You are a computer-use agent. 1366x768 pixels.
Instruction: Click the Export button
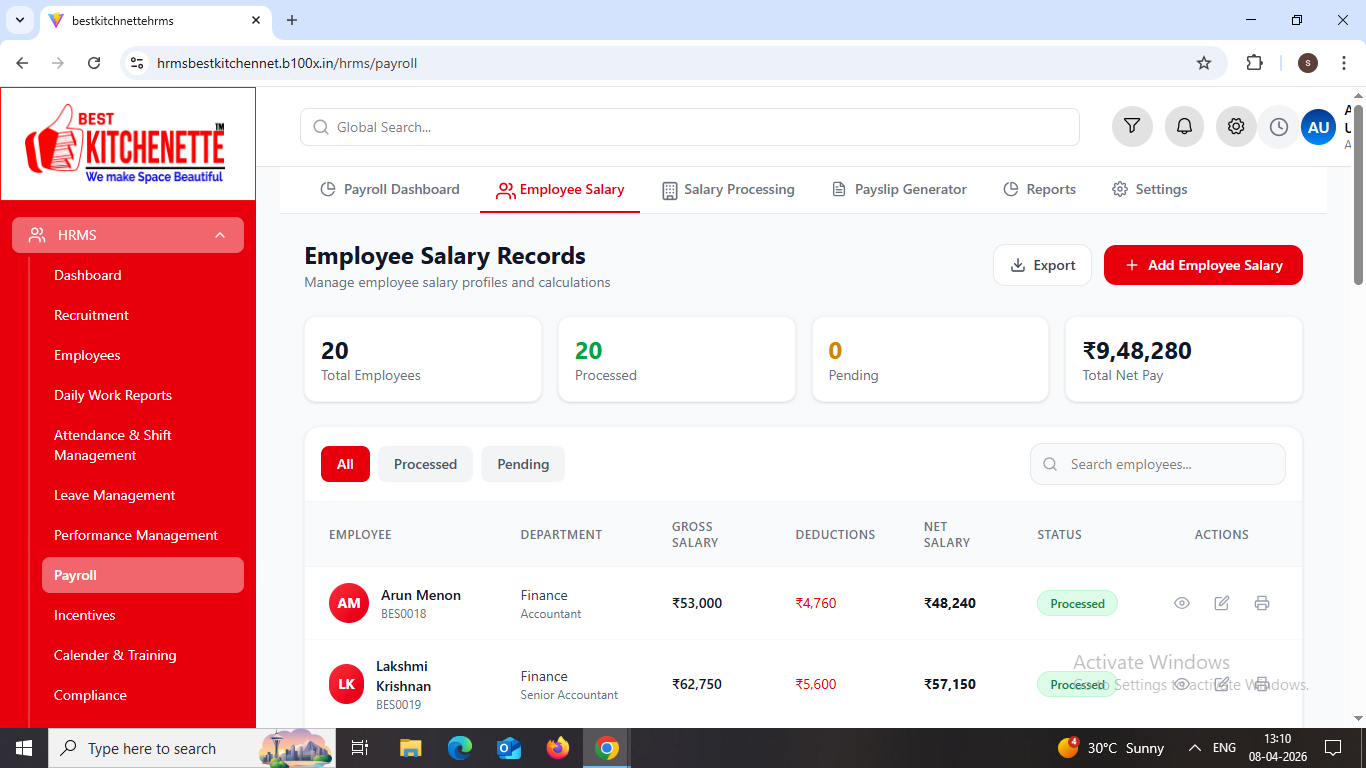pos(1042,265)
